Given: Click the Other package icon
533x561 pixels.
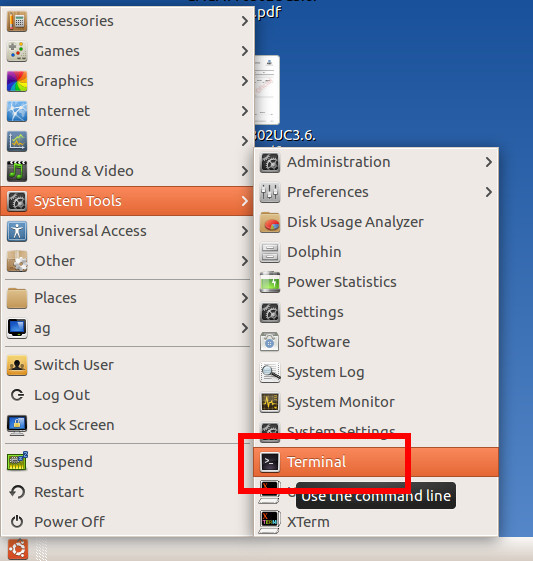Looking at the screenshot, I should tap(16, 261).
